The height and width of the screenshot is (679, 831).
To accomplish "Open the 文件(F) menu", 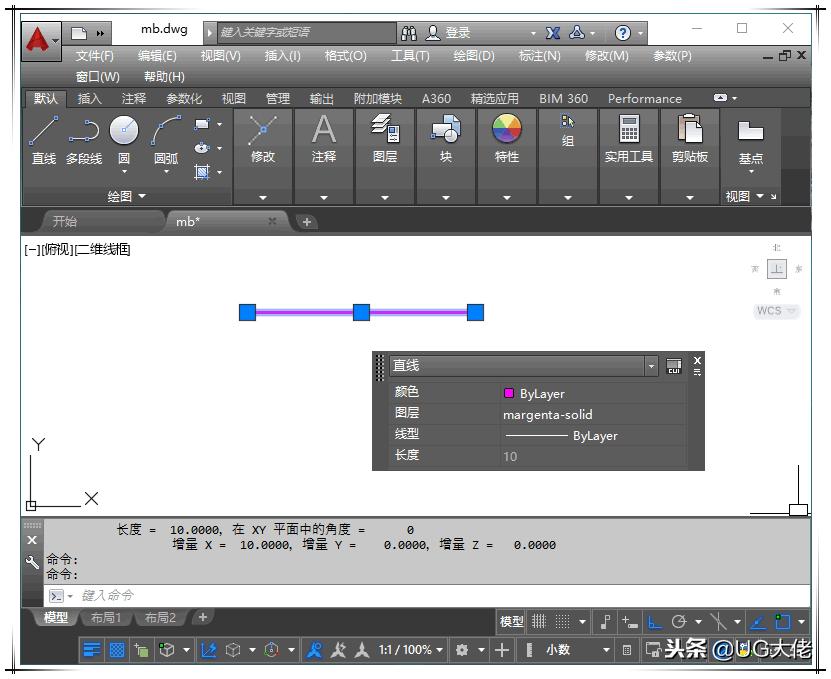I will 95,56.
